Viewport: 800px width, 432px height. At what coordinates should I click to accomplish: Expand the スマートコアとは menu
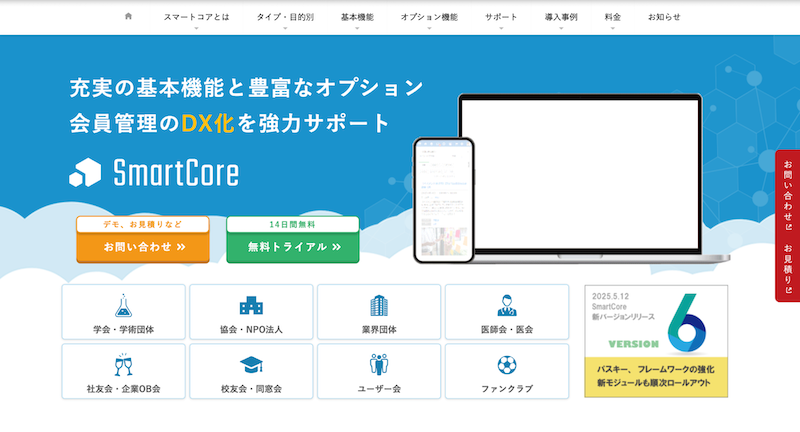(196, 18)
